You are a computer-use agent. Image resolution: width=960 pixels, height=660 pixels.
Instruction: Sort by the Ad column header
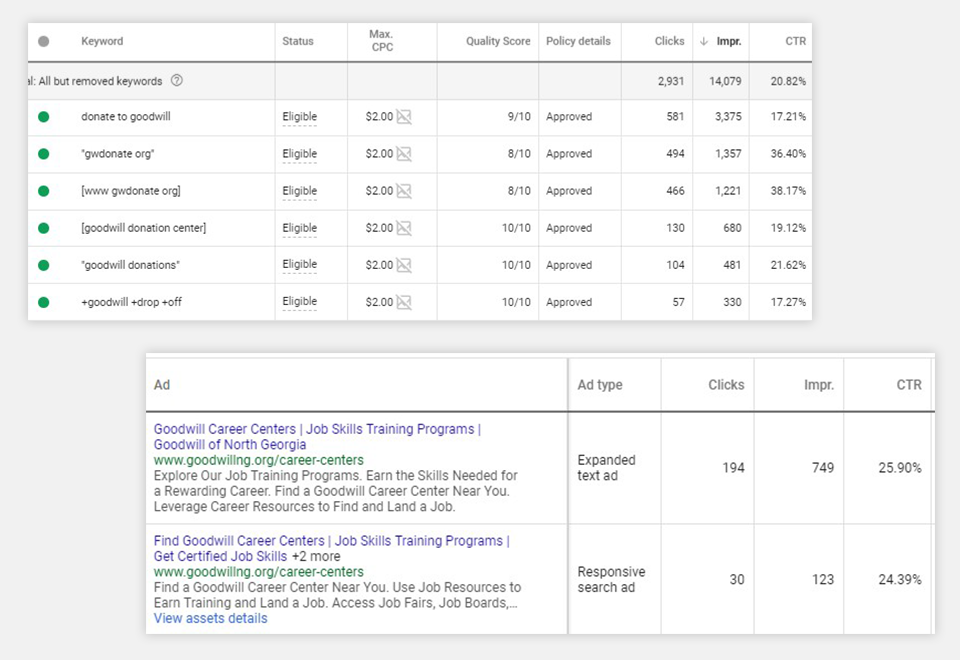pos(162,384)
